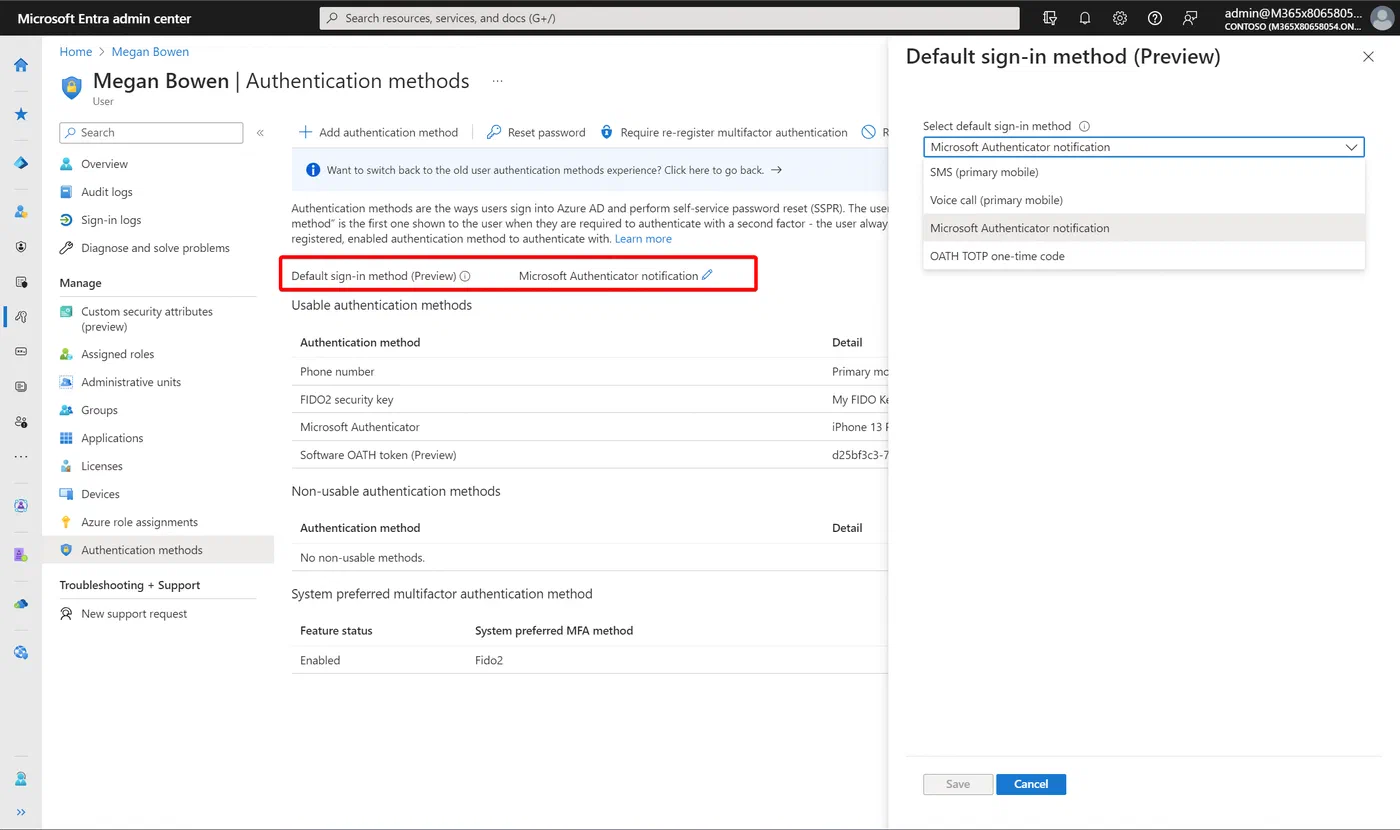The height and width of the screenshot is (830, 1400).
Task: Close the Default sign-in method panel
Action: pyautogui.click(x=1368, y=57)
